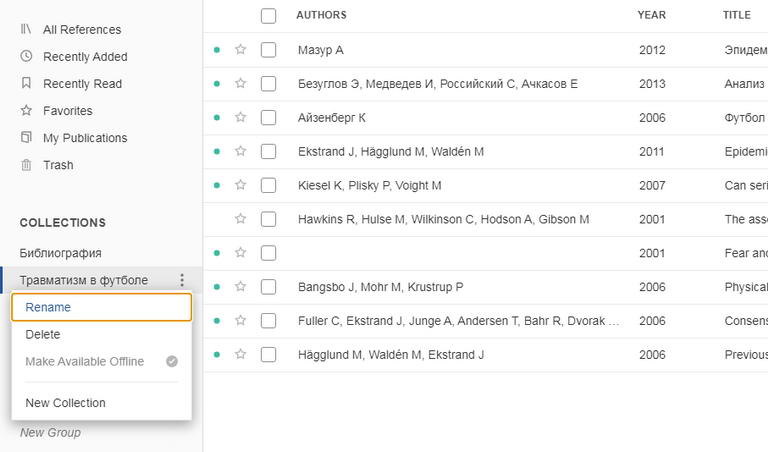The image size is (768, 452).
Task: Click author text Ekstrand J, Hägglund M, Waldén M
Action: tap(390, 152)
